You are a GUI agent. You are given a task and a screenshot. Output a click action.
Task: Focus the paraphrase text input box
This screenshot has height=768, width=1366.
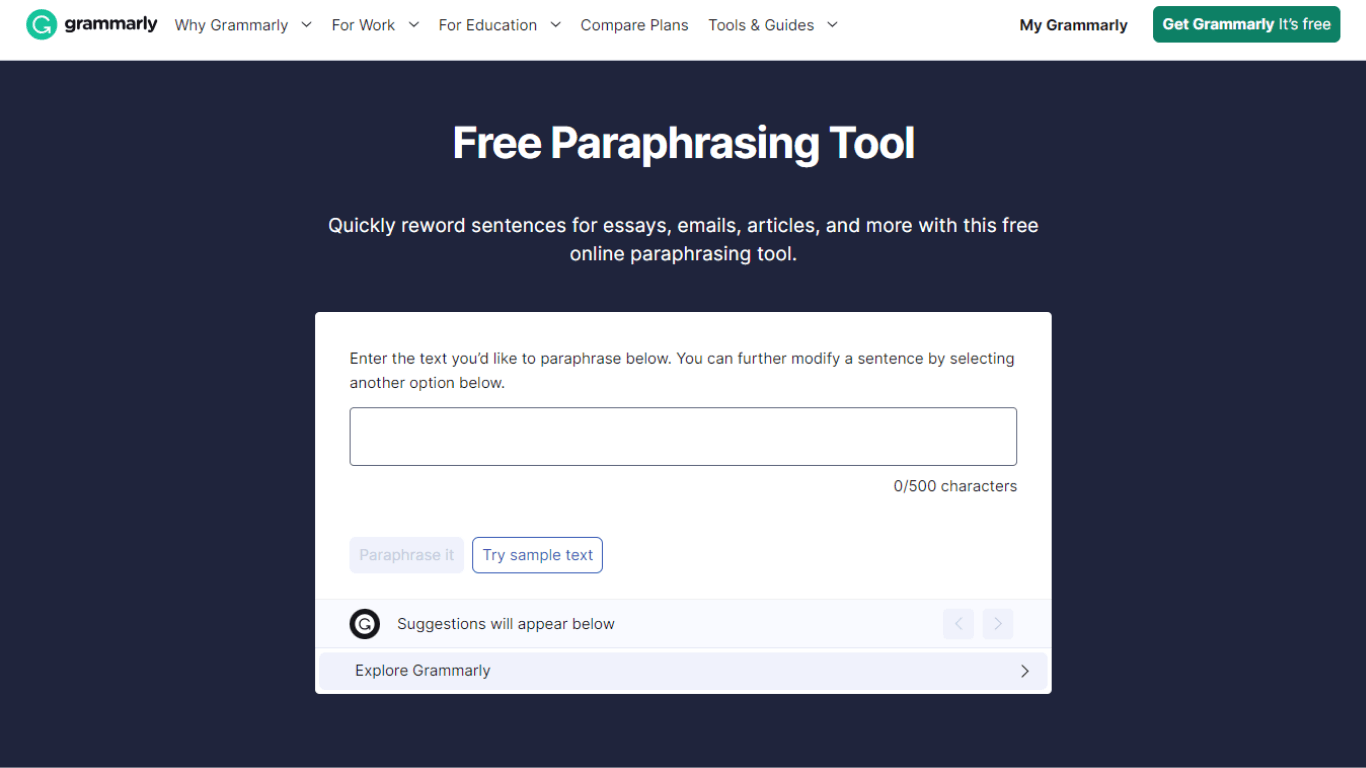click(x=683, y=436)
